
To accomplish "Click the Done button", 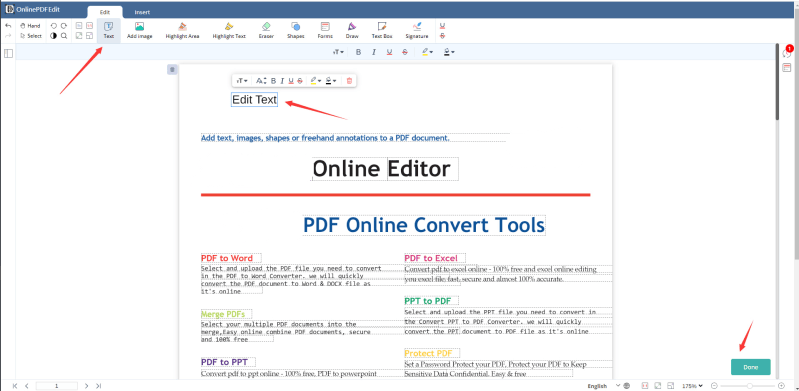I will click(x=751, y=367).
